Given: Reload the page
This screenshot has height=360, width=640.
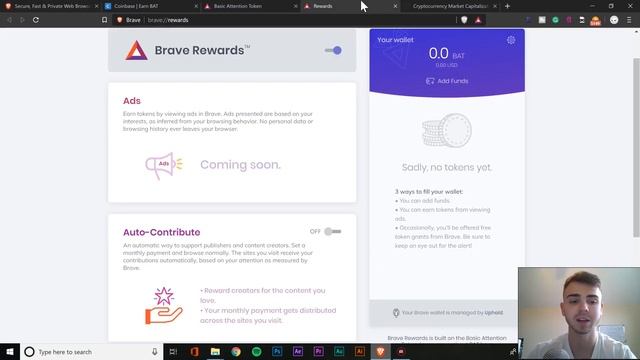Looking at the screenshot, I should (36, 20).
